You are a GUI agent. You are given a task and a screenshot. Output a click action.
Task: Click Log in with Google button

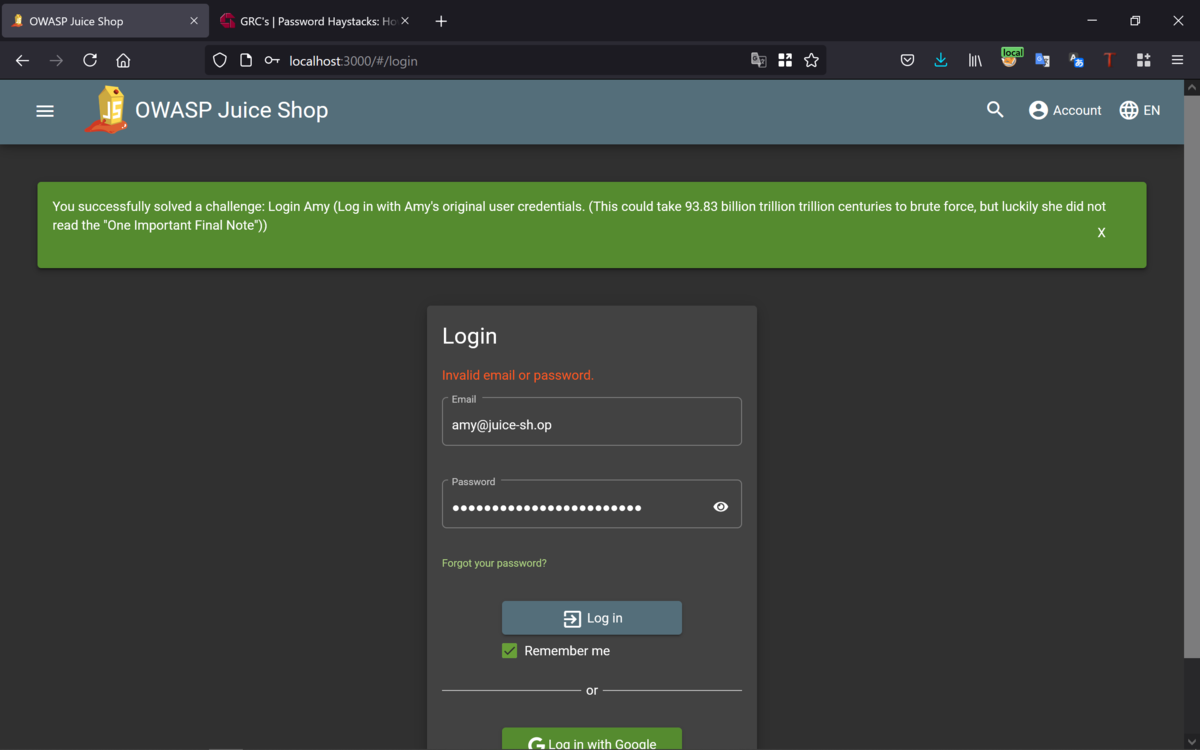point(592,739)
